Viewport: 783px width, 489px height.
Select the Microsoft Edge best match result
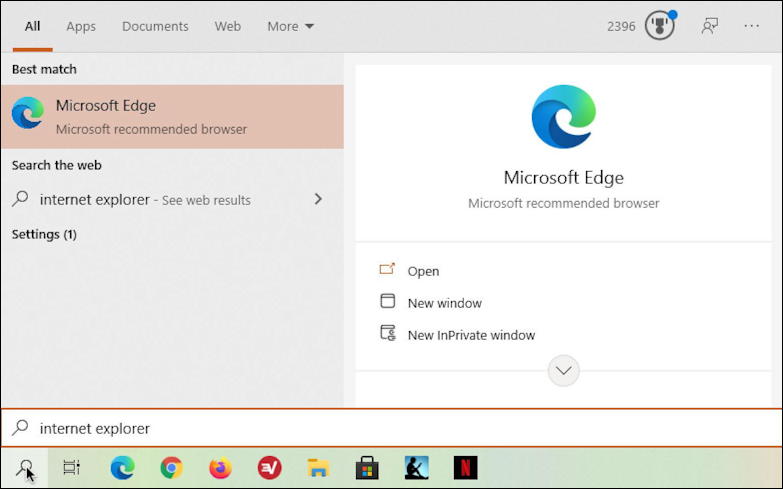172,116
